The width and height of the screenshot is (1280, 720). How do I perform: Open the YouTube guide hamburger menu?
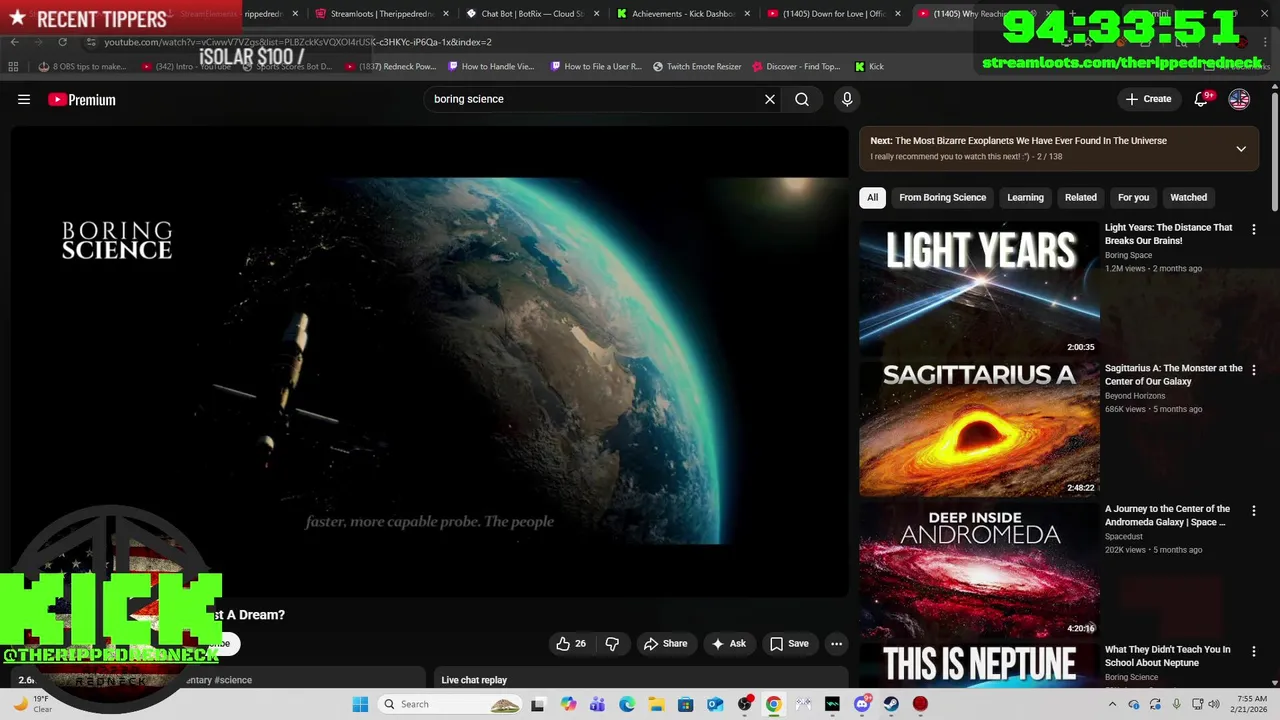pyautogui.click(x=24, y=99)
